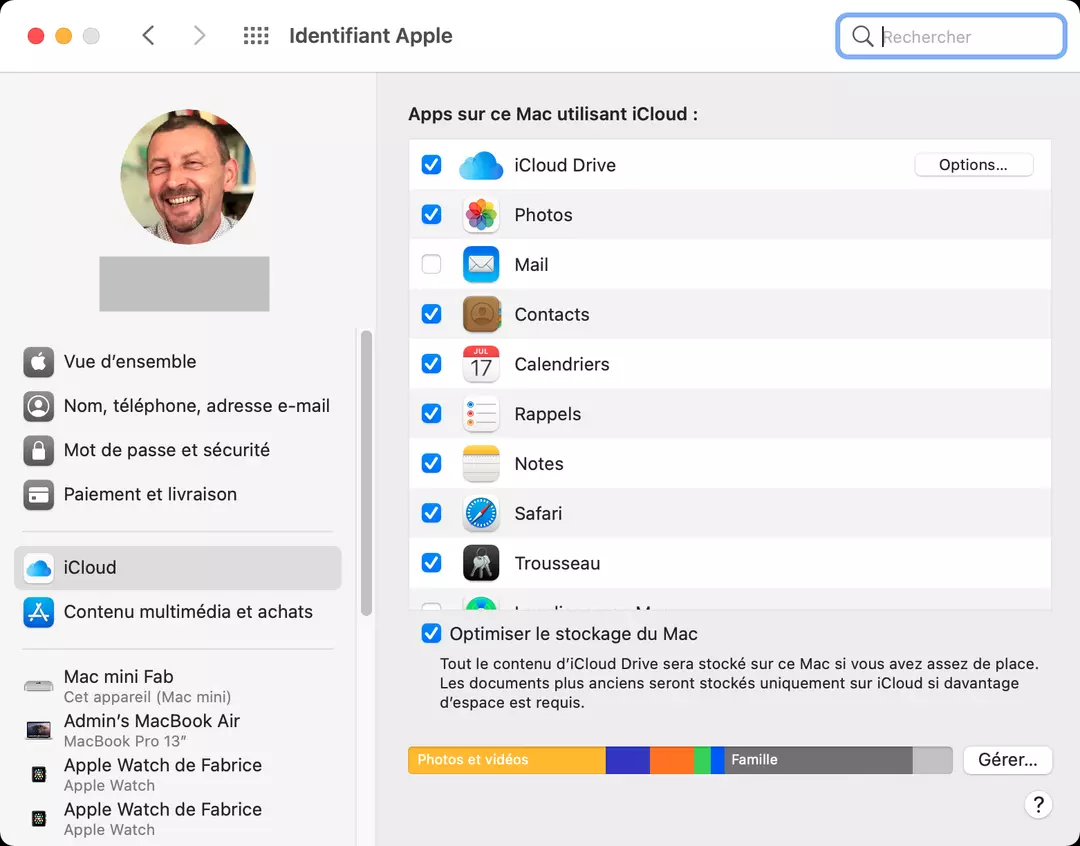Image resolution: width=1080 pixels, height=846 pixels.
Task: Open help with the question mark button
Action: point(1038,804)
